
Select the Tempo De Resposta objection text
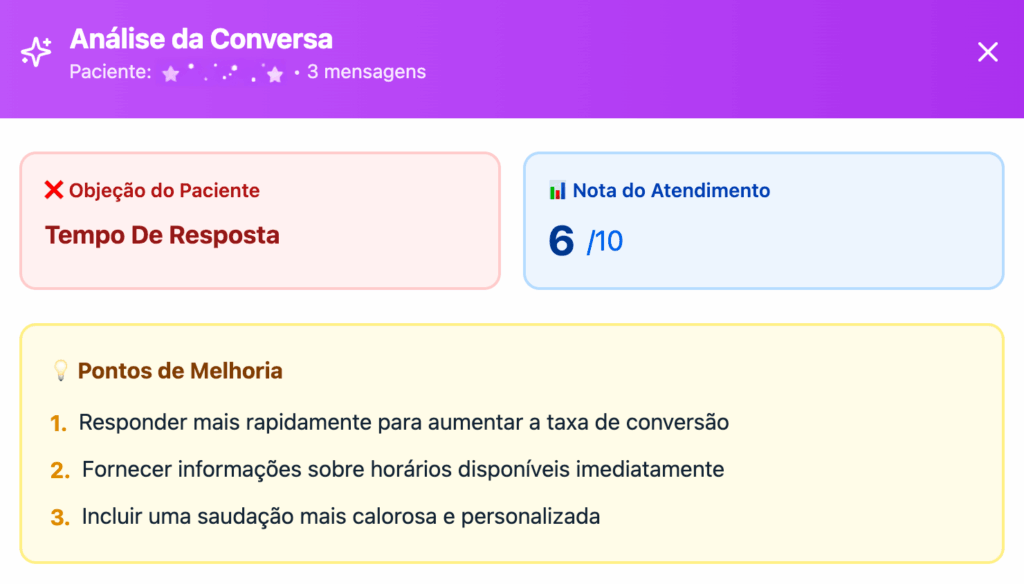pyautogui.click(x=162, y=236)
